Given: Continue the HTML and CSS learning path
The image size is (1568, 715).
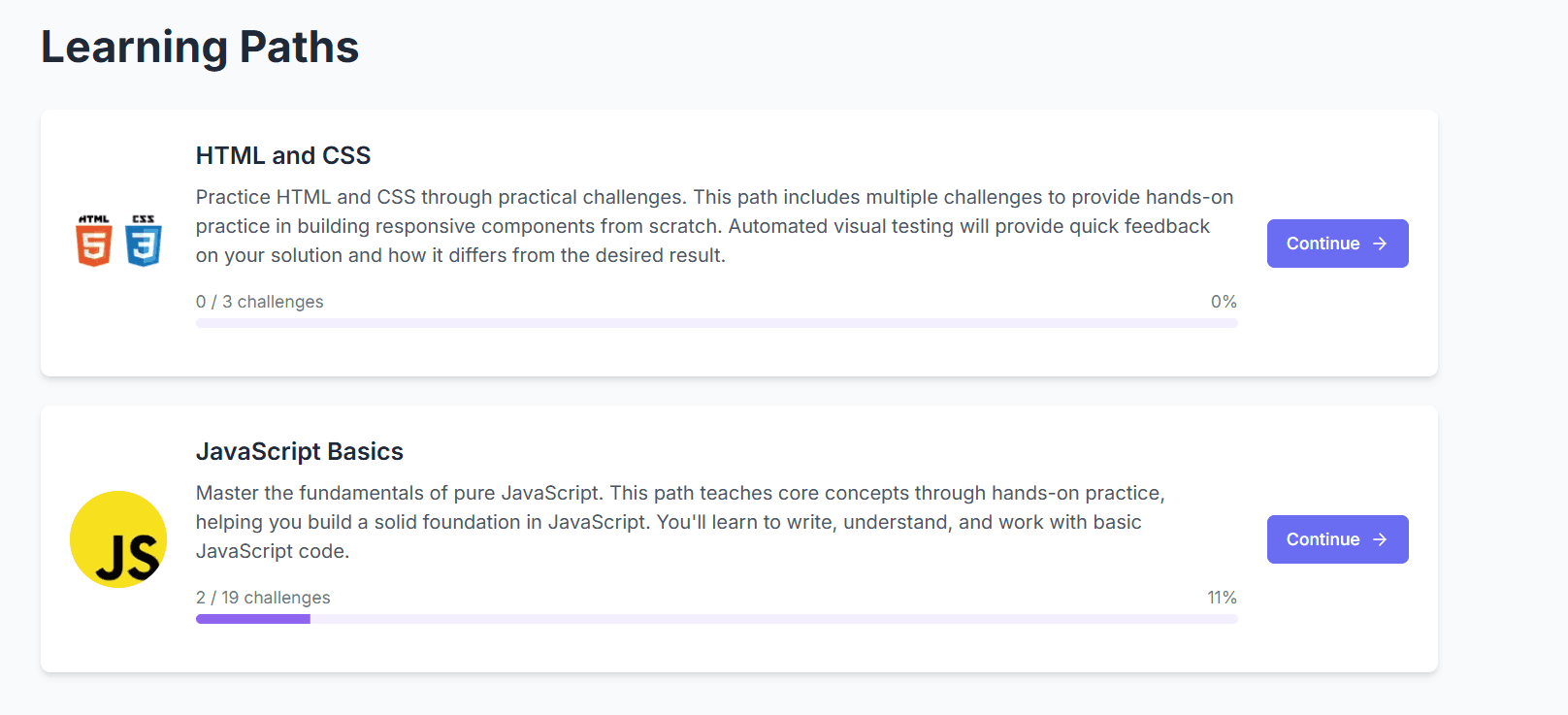Looking at the screenshot, I should pyautogui.click(x=1337, y=244).
